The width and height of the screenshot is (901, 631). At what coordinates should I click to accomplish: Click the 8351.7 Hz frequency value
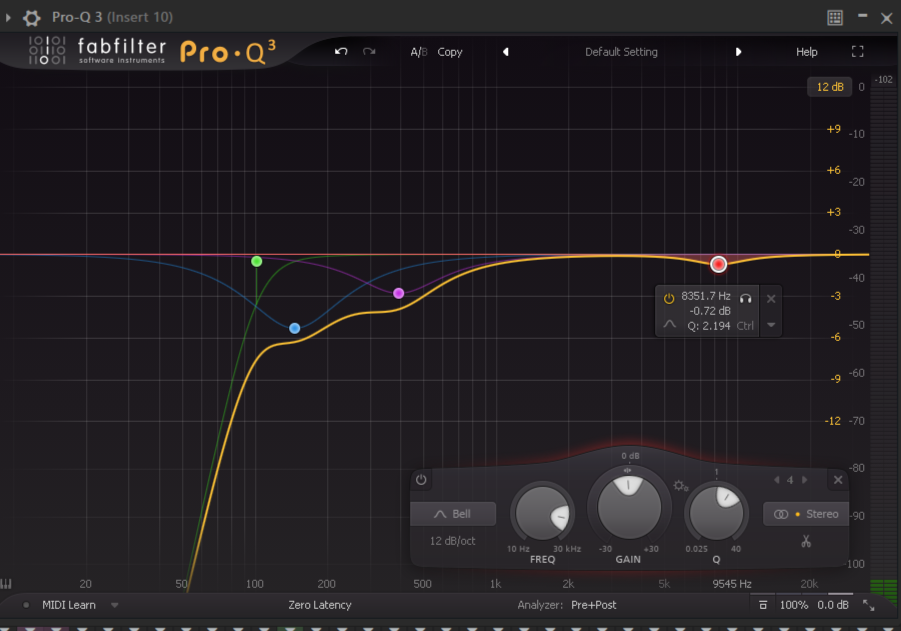coord(706,296)
